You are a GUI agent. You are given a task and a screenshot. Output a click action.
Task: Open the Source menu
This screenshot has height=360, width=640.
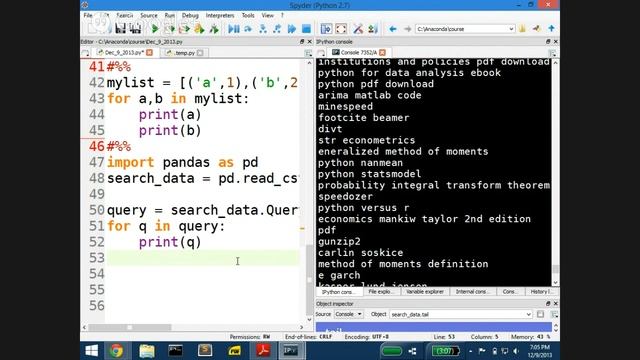[149, 16]
